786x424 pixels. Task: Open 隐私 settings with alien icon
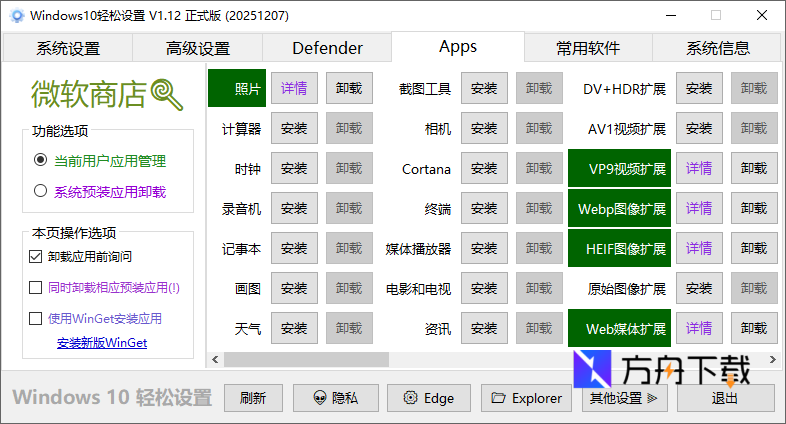pos(335,398)
